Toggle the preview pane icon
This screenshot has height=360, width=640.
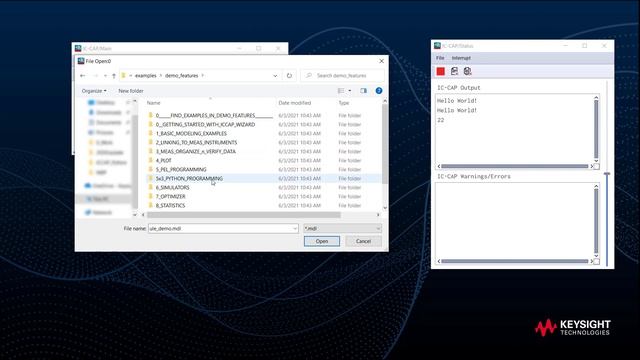(363, 91)
